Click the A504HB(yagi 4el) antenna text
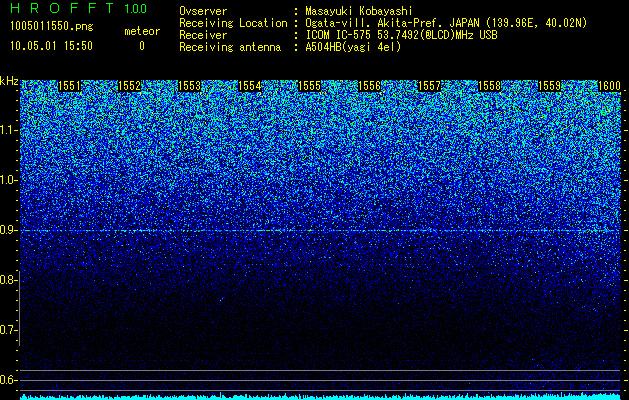 (x=353, y=47)
